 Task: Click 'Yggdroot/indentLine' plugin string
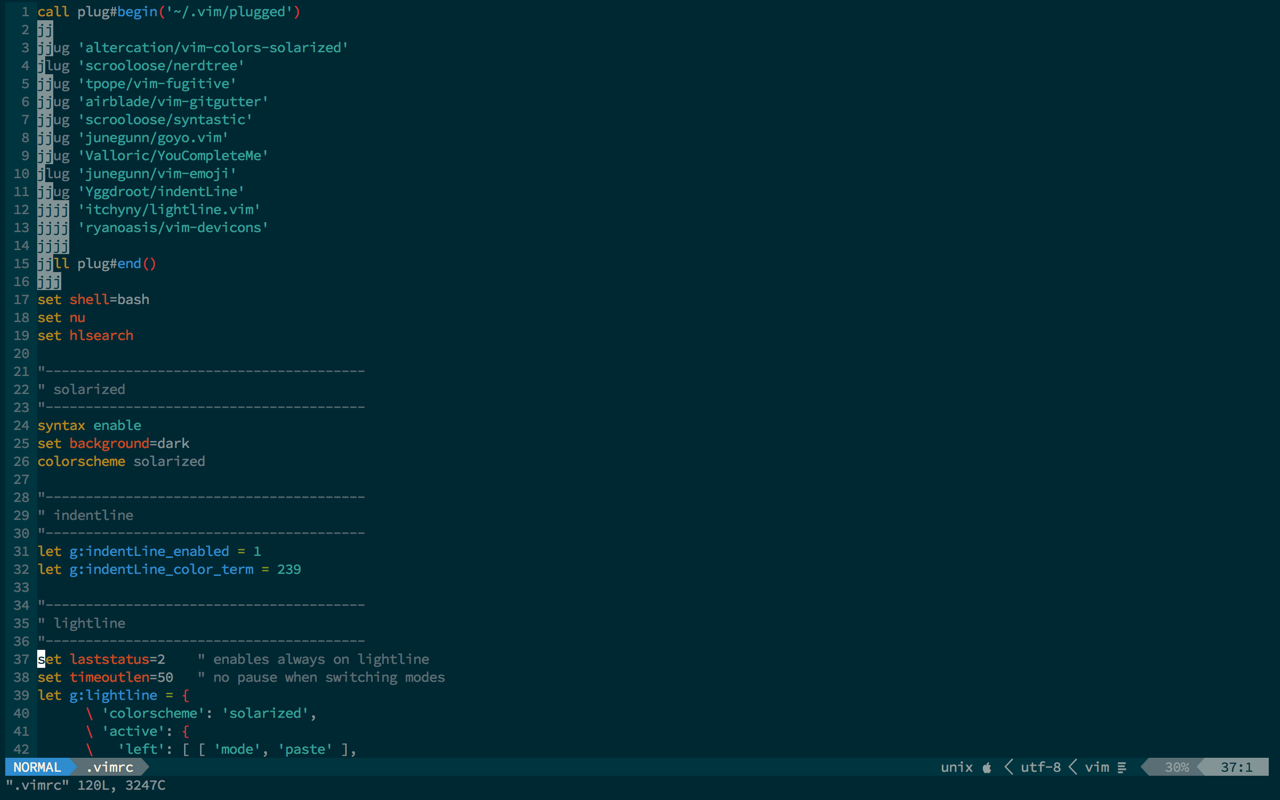(162, 191)
